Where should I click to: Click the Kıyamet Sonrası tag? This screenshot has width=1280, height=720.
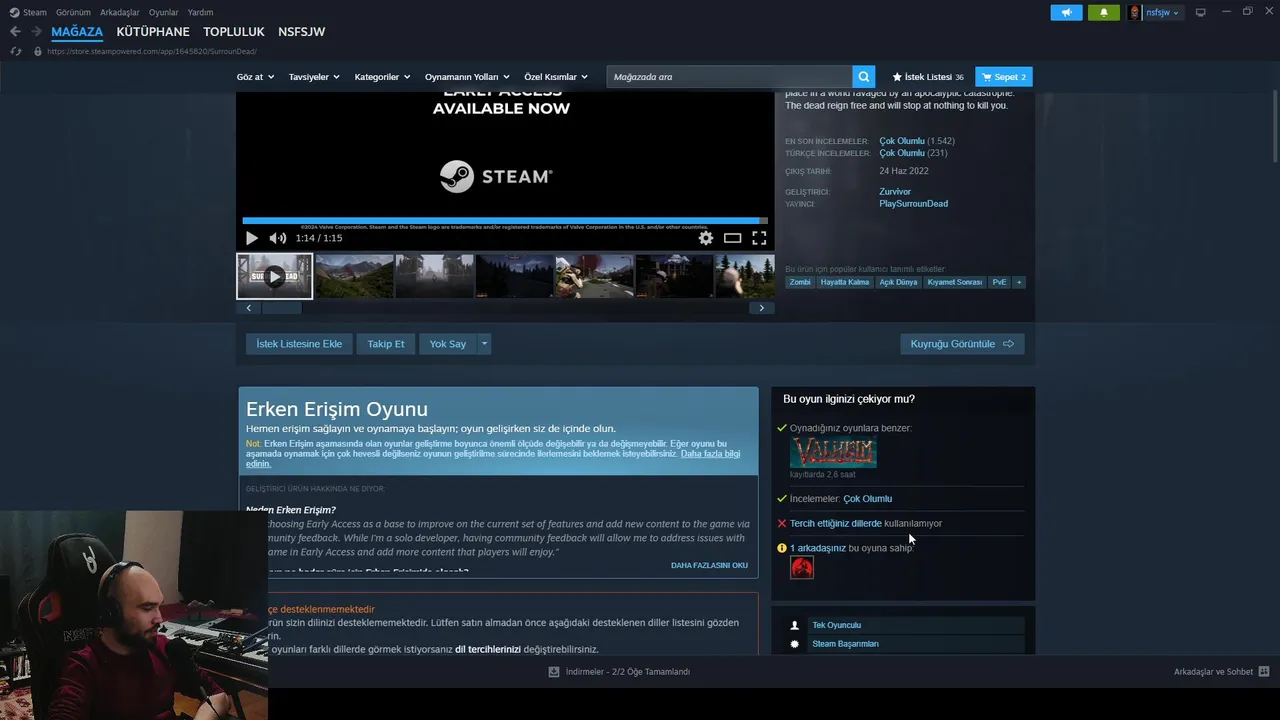pyautogui.click(x=955, y=282)
